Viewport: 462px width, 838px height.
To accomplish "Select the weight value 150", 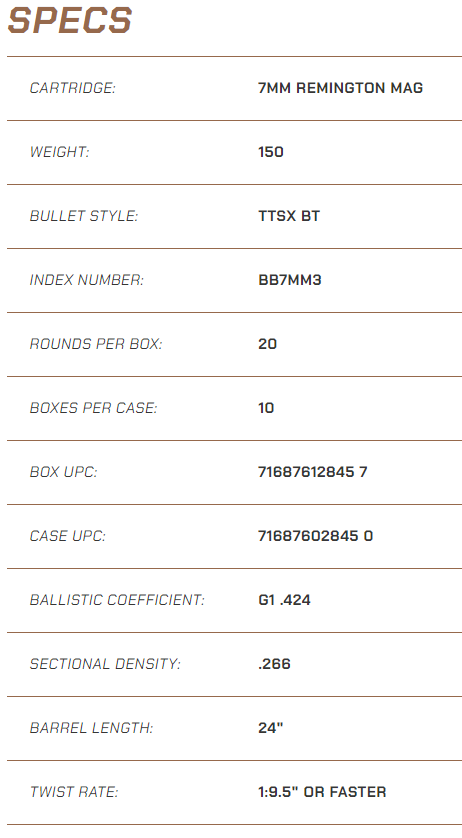I will click(271, 152).
